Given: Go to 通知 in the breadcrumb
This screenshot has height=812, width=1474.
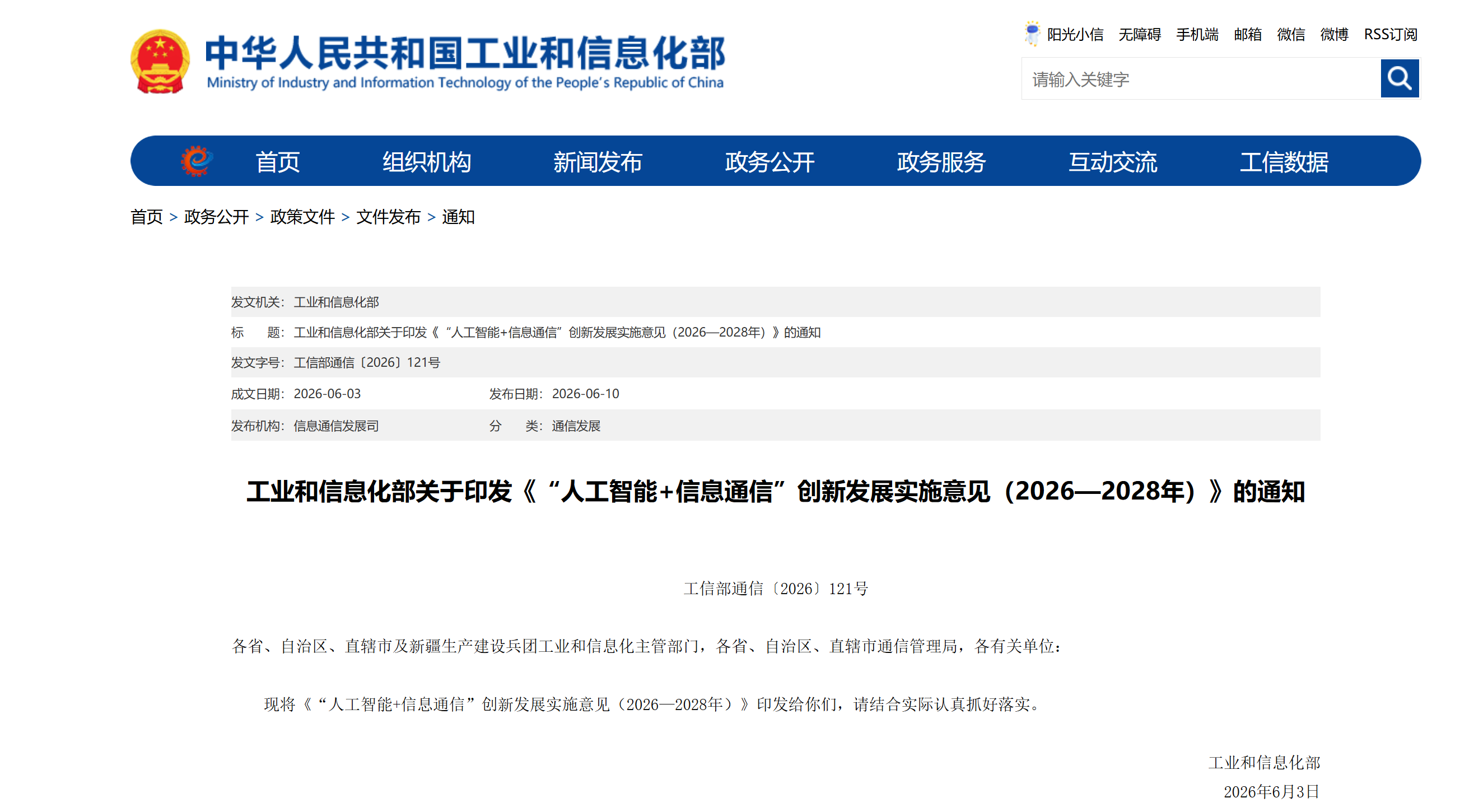Looking at the screenshot, I should [458, 217].
